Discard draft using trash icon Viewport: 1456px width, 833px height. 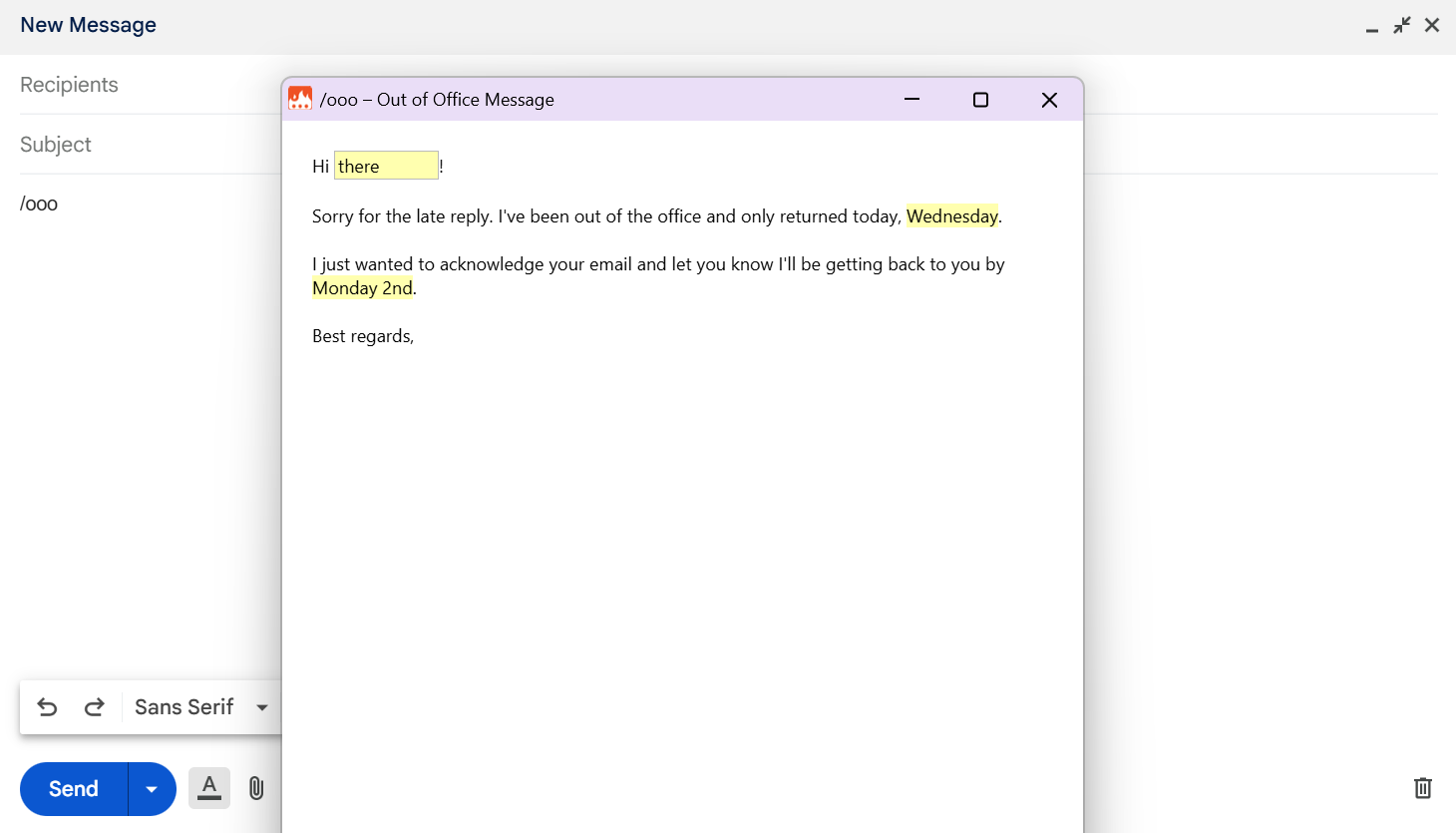(x=1423, y=788)
